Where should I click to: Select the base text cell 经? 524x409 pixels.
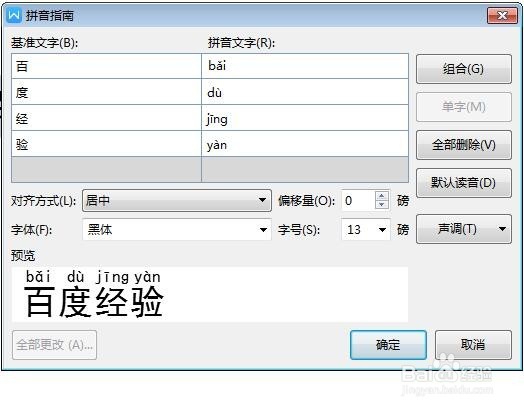107,118
